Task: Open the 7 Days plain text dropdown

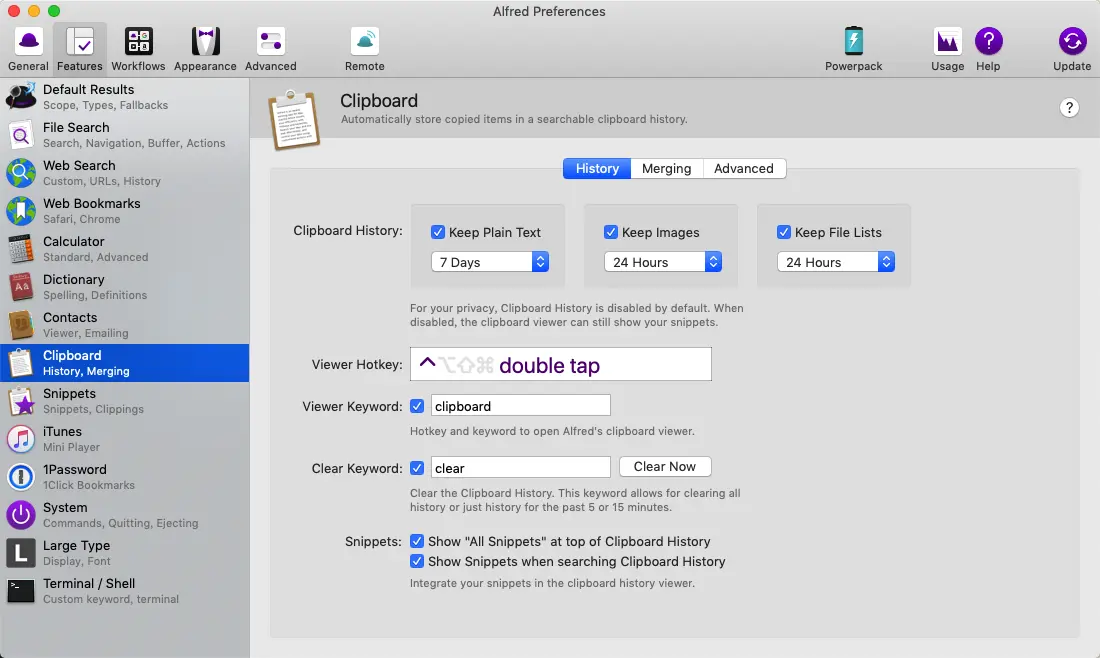Action: click(490, 262)
